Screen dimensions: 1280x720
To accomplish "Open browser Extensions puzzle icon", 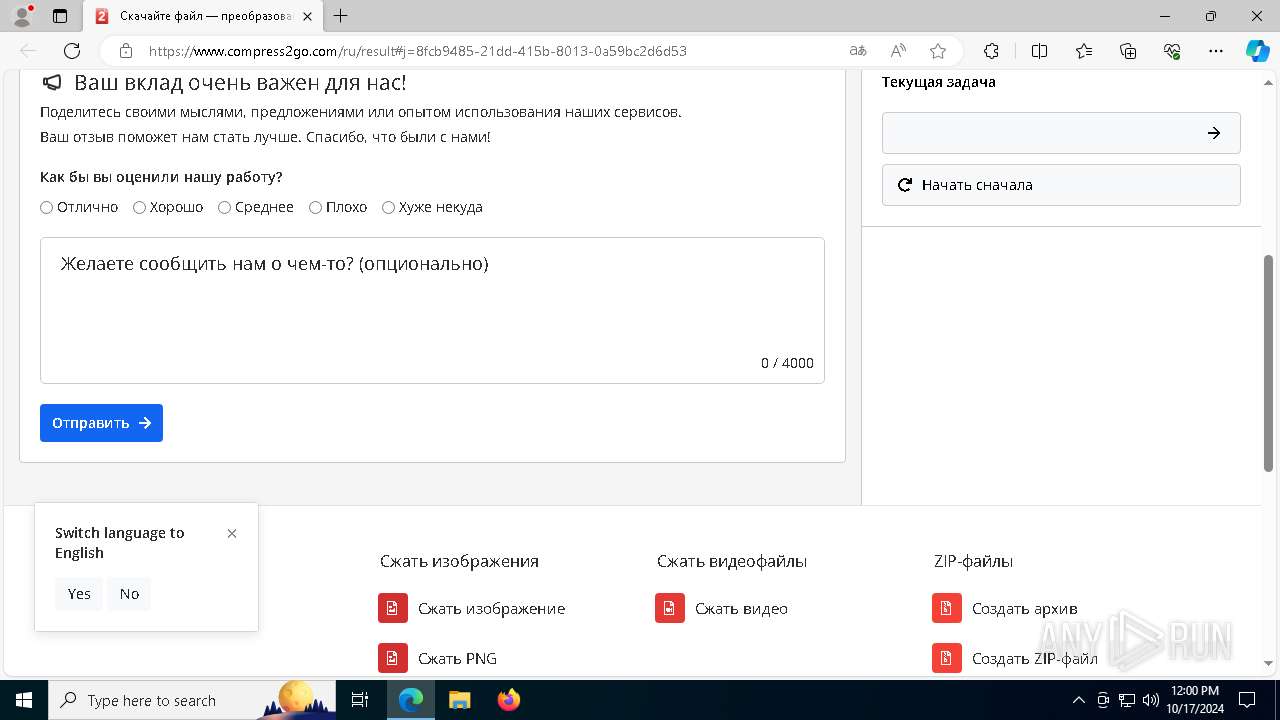I will (991, 51).
